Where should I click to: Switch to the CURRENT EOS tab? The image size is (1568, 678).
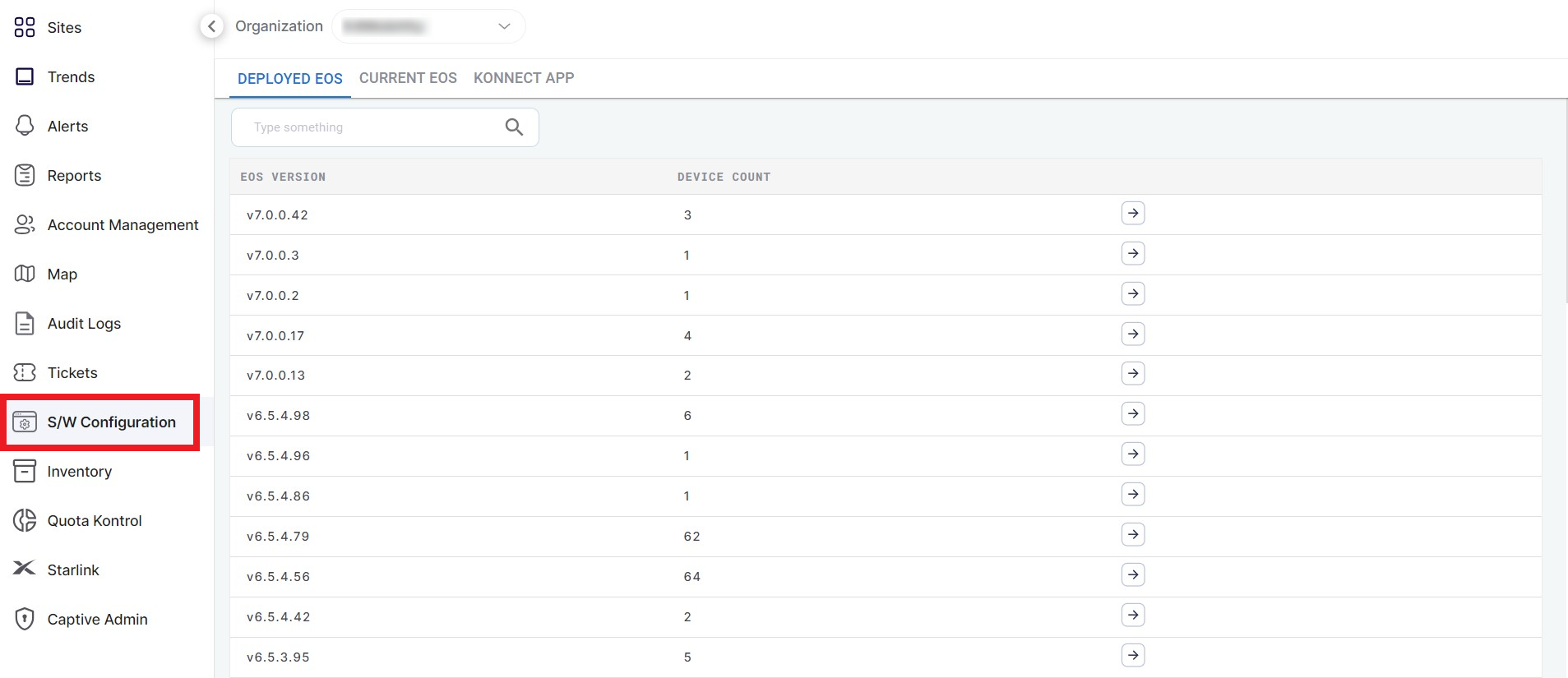click(408, 78)
